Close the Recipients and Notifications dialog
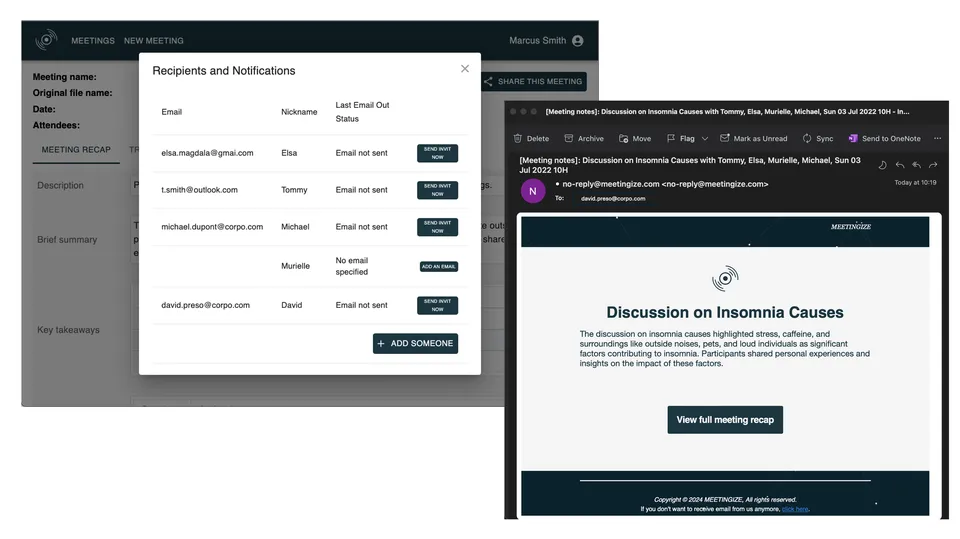The height and width of the screenshot is (539, 960). (x=465, y=69)
